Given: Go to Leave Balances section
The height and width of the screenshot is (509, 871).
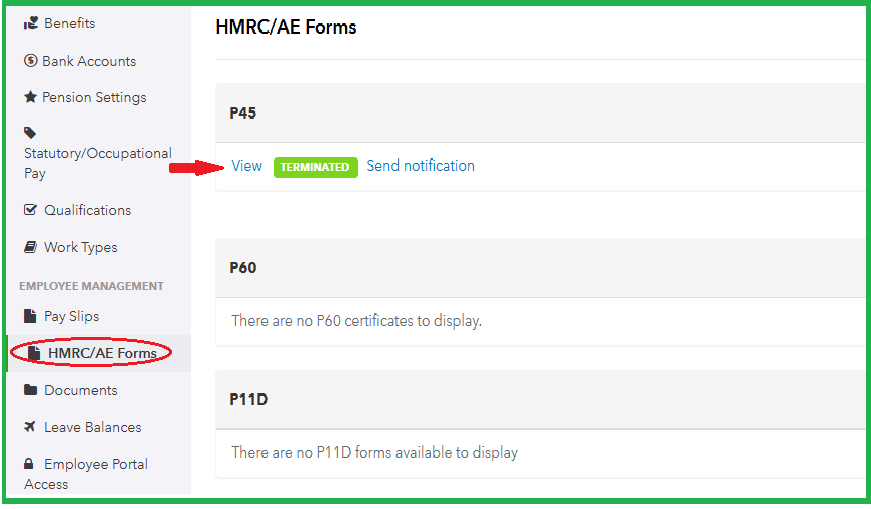Looking at the screenshot, I should 92,427.
